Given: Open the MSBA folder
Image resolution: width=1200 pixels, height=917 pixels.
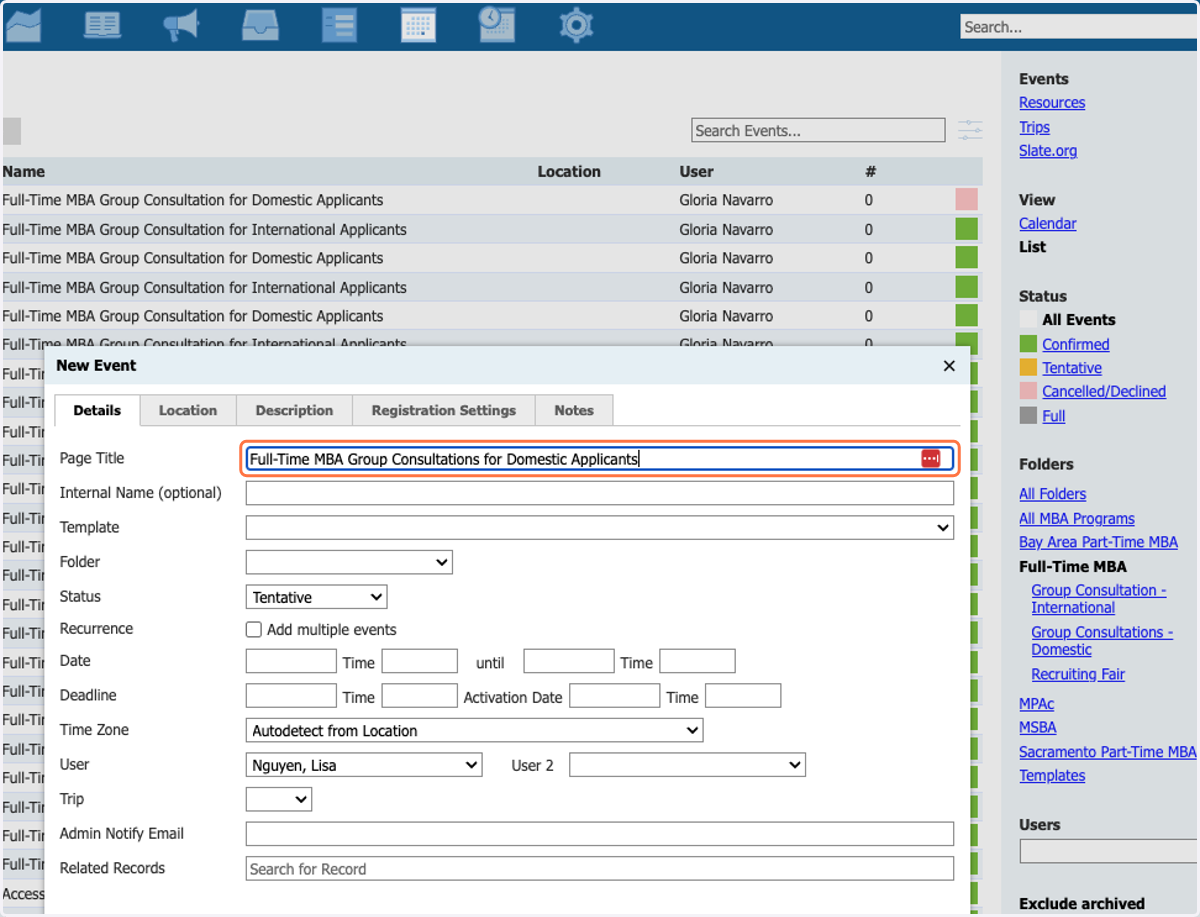Looking at the screenshot, I should point(1038,728).
